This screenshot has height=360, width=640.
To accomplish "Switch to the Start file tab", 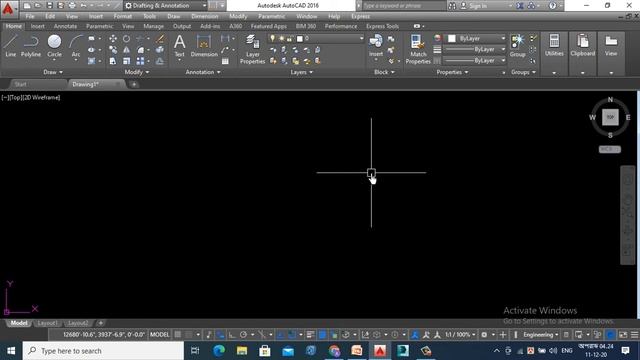I will pyautogui.click(x=20, y=84).
